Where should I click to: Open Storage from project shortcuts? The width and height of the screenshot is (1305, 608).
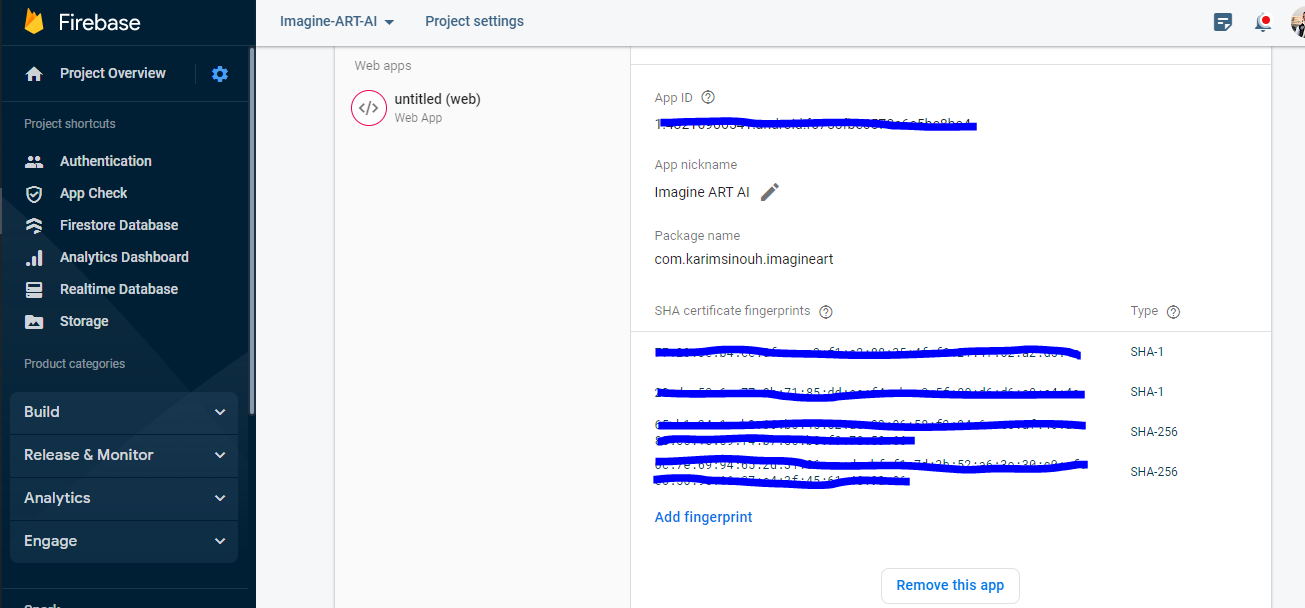point(84,321)
